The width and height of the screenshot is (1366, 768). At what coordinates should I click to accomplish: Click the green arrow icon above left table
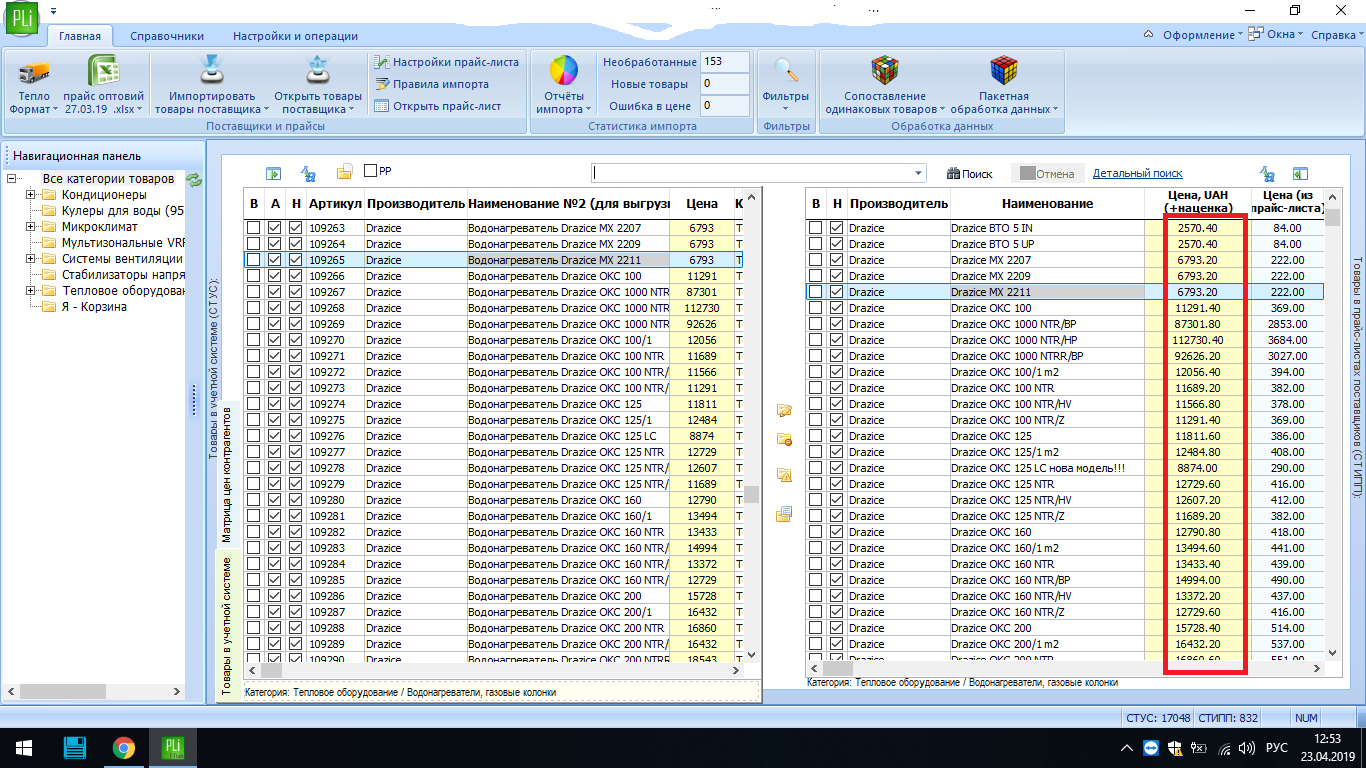point(273,173)
